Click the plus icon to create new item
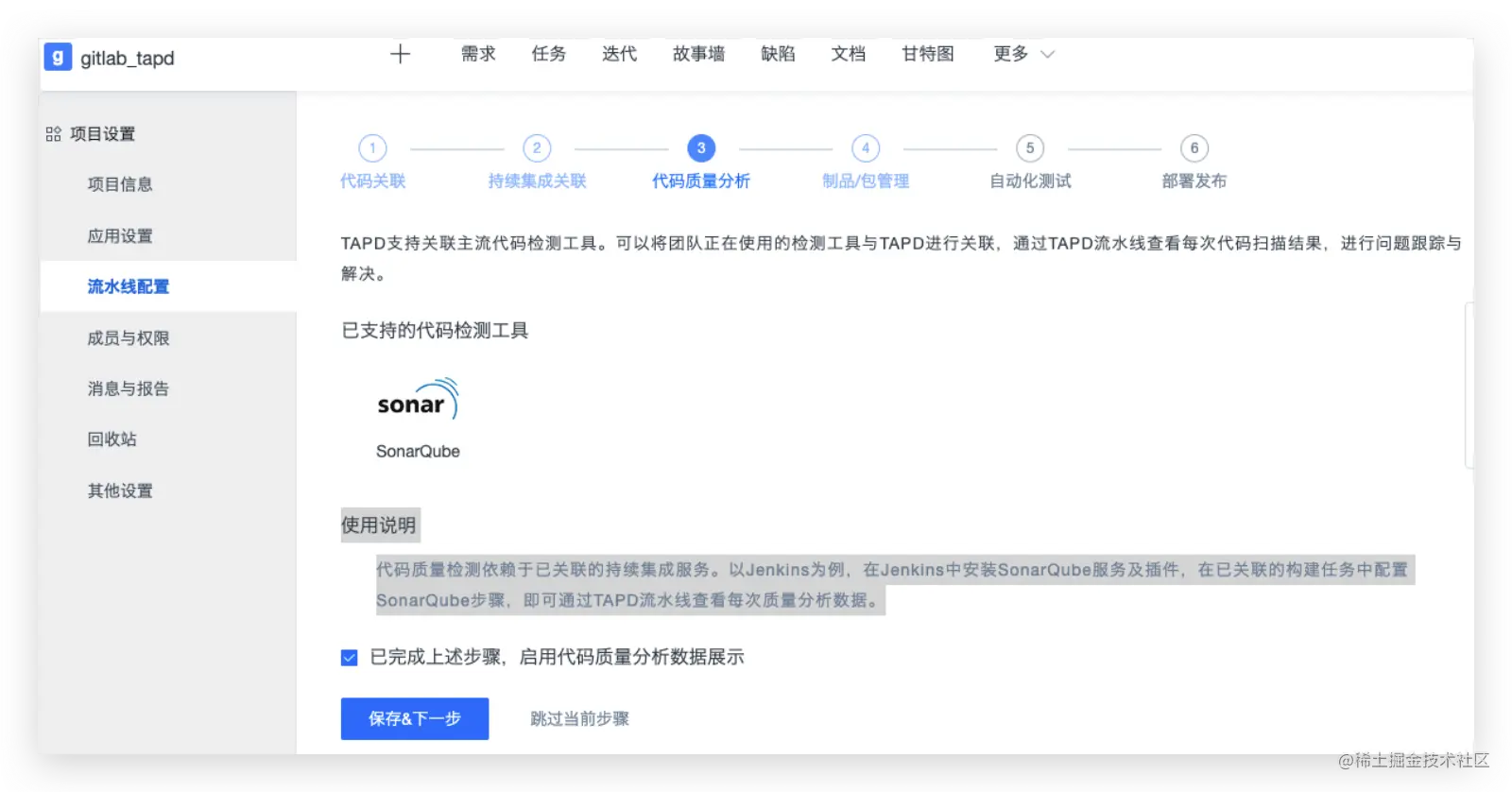Screen dimensions: 1512x792 [x=400, y=54]
